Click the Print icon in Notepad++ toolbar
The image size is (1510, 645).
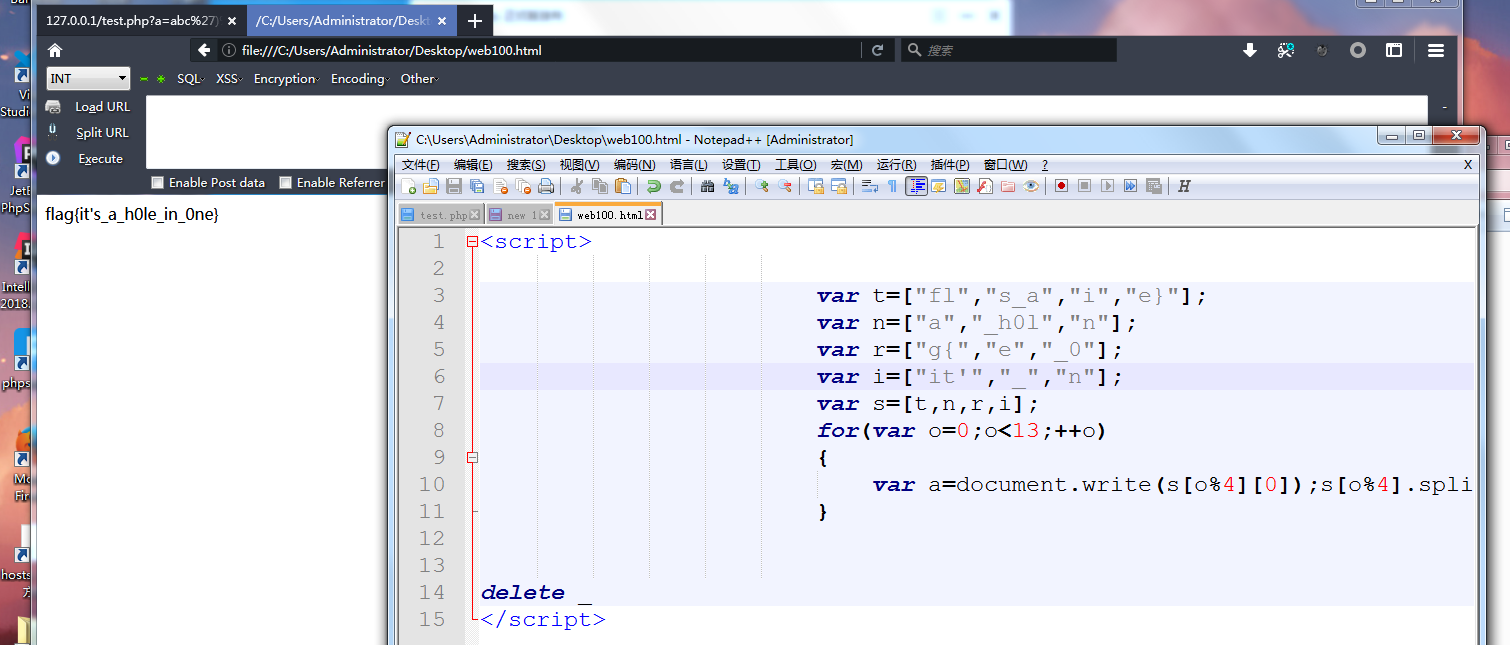546,186
